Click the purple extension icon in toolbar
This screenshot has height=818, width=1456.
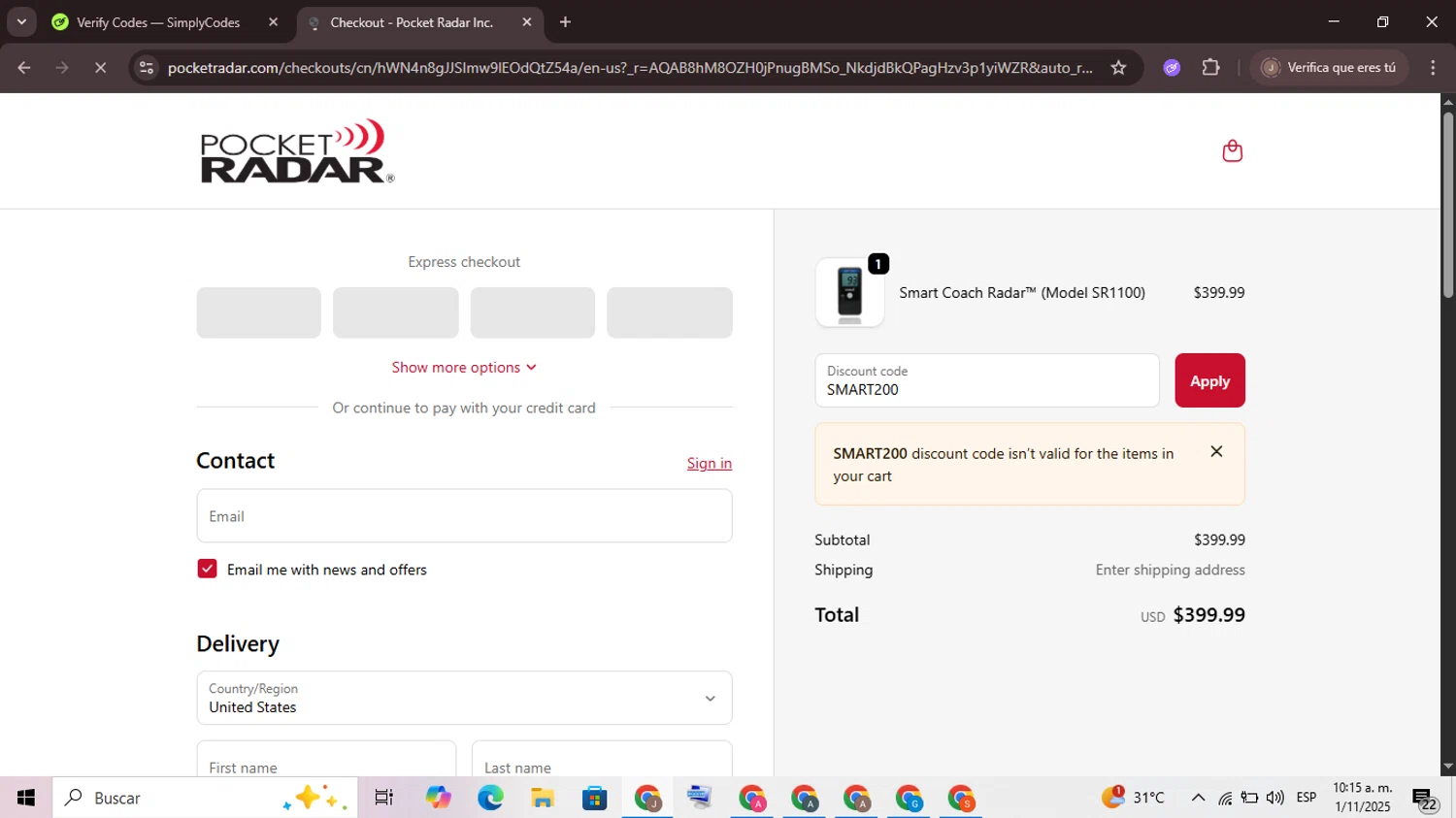1172,67
